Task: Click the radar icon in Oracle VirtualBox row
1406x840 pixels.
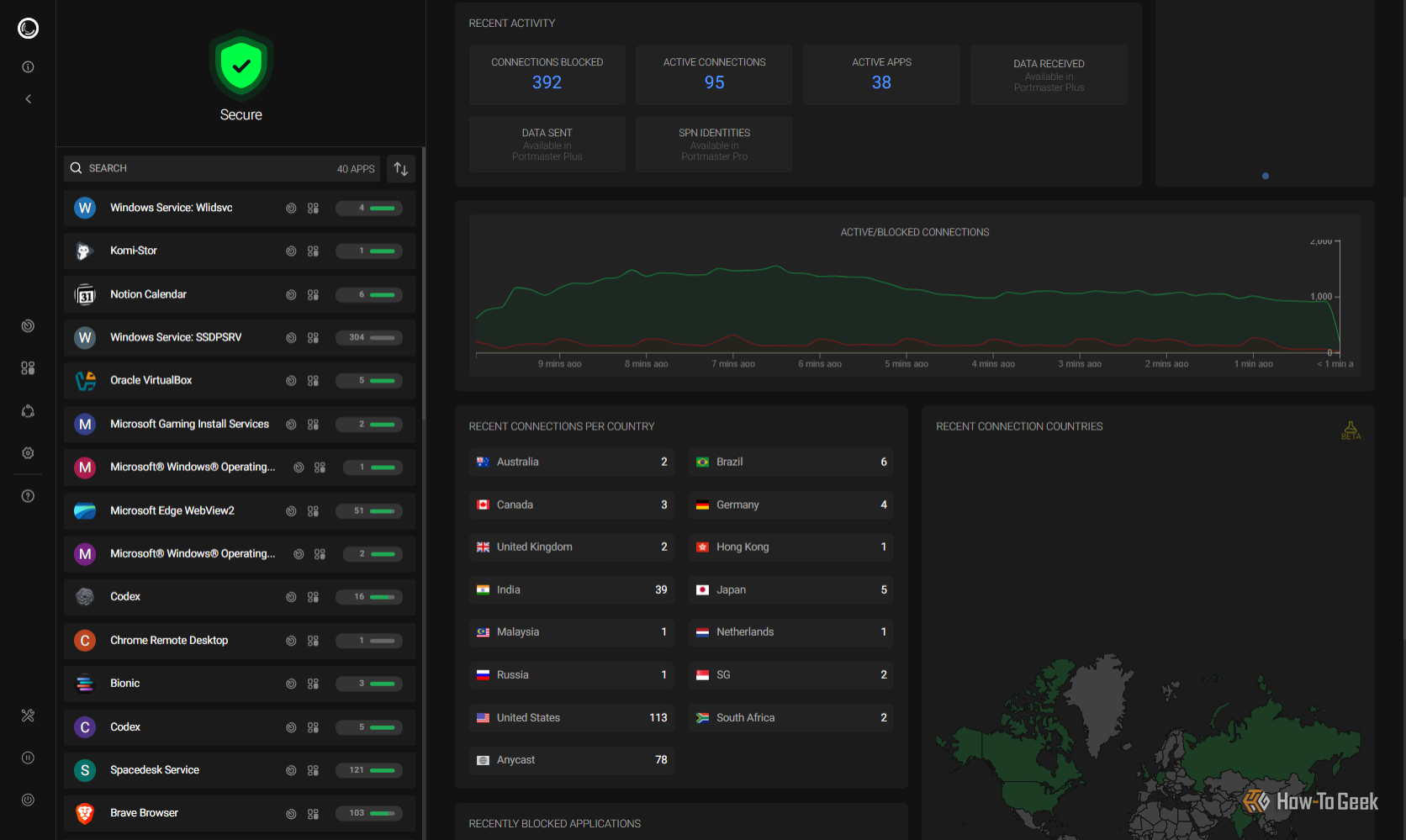Action: pyautogui.click(x=291, y=381)
